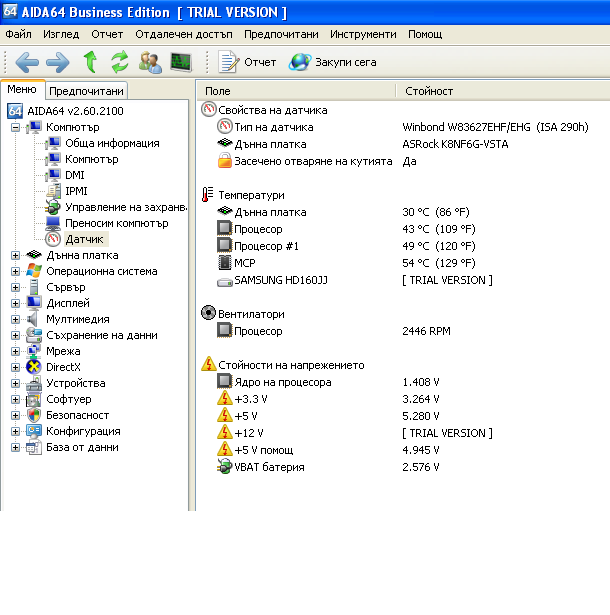Click the Поле column header
Image resolution: width=610 pixels, height=615 pixels.
(297, 91)
